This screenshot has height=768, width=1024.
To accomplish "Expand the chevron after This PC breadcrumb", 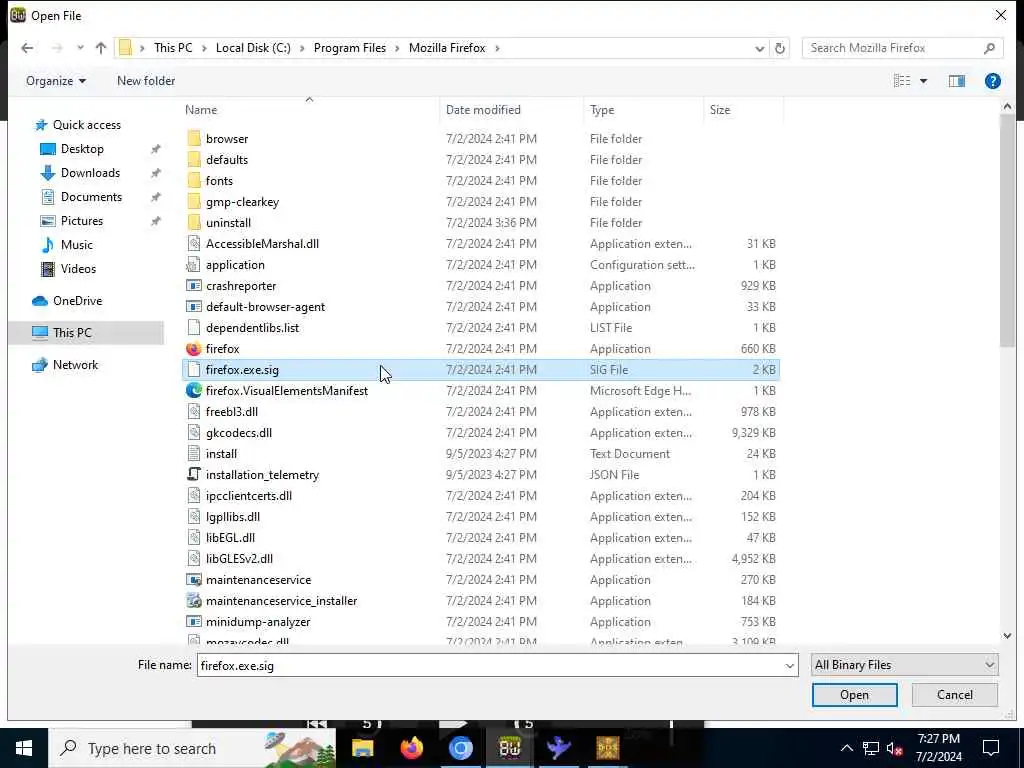I will (204, 48).
